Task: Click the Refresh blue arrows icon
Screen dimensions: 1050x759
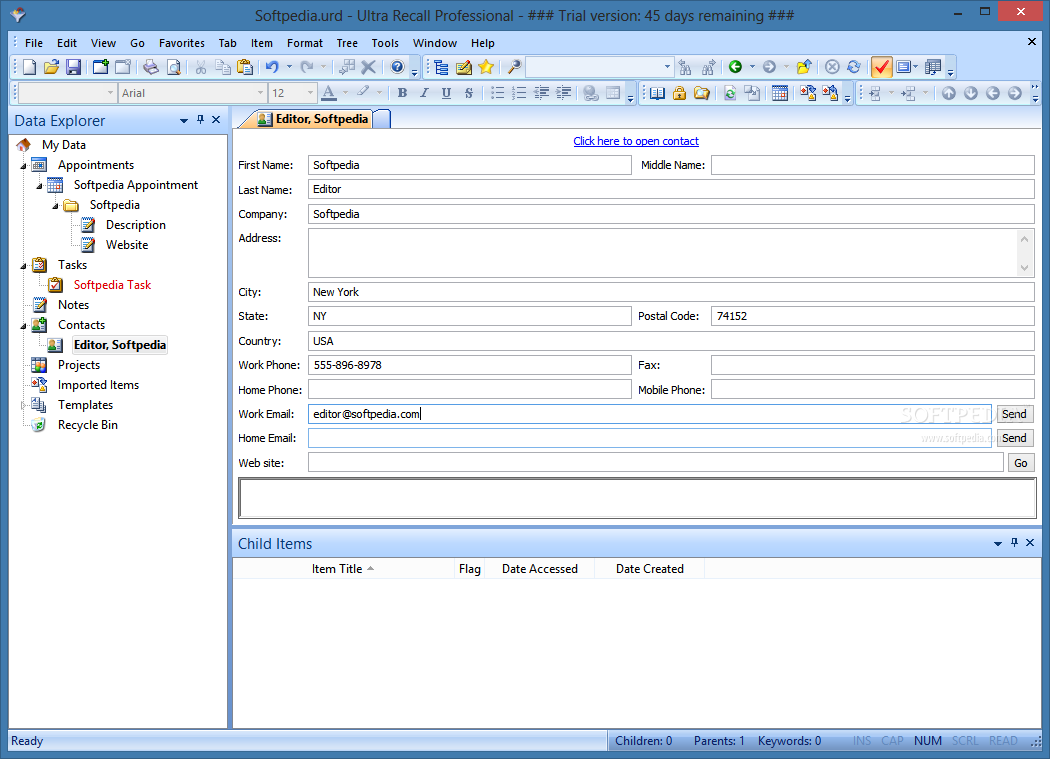Action: pyautogui.click(x=854, y=67)
